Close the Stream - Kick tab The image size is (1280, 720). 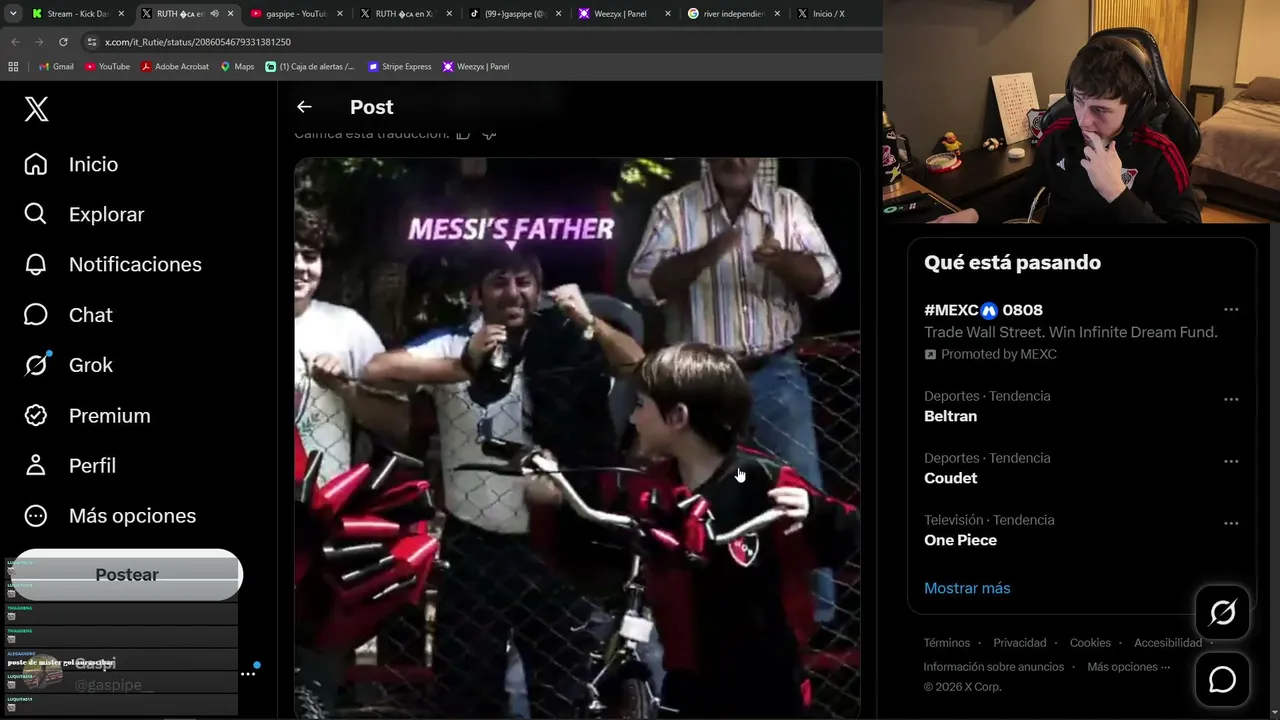121,14
